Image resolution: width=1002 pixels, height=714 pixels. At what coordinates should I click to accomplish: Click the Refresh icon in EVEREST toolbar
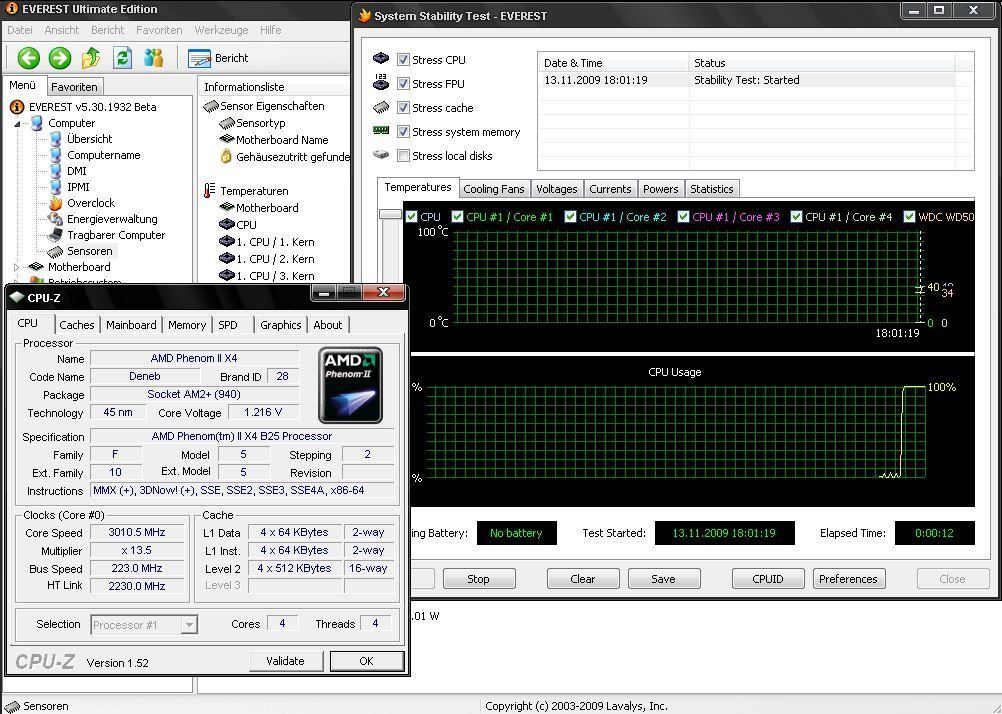pos(122,58)
